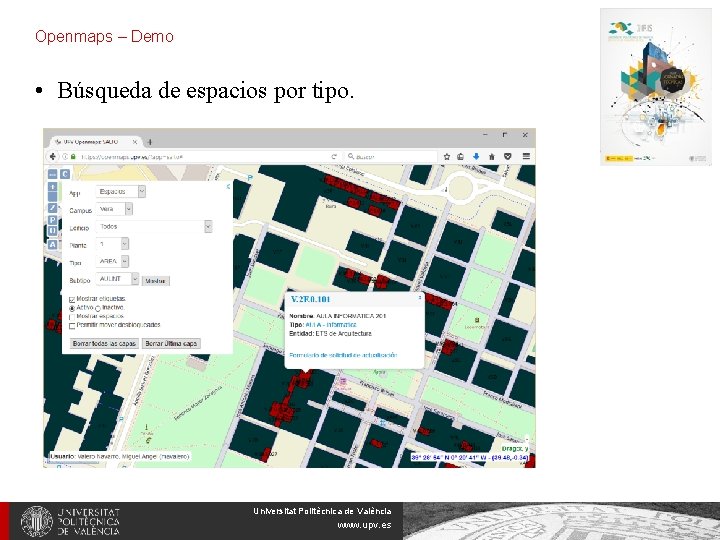Click the minus map button beside C
Image resolution: width=720 pixels, height=540 pixels.
[x=52, y=174]
